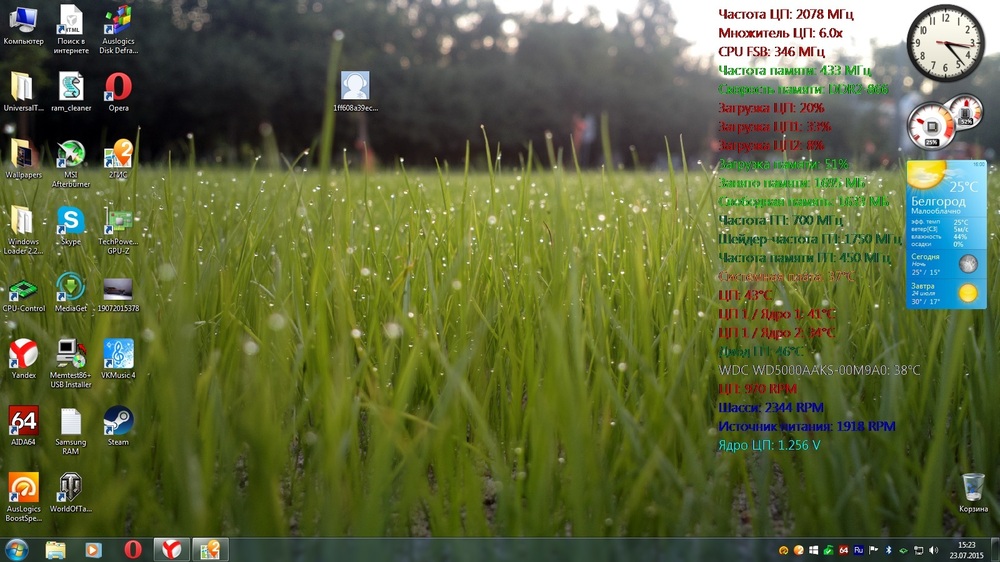This screenshot has height=562, width=1000.
Task: Toggle the Ru language indicator in tray
Action: (x=858, y=549)
